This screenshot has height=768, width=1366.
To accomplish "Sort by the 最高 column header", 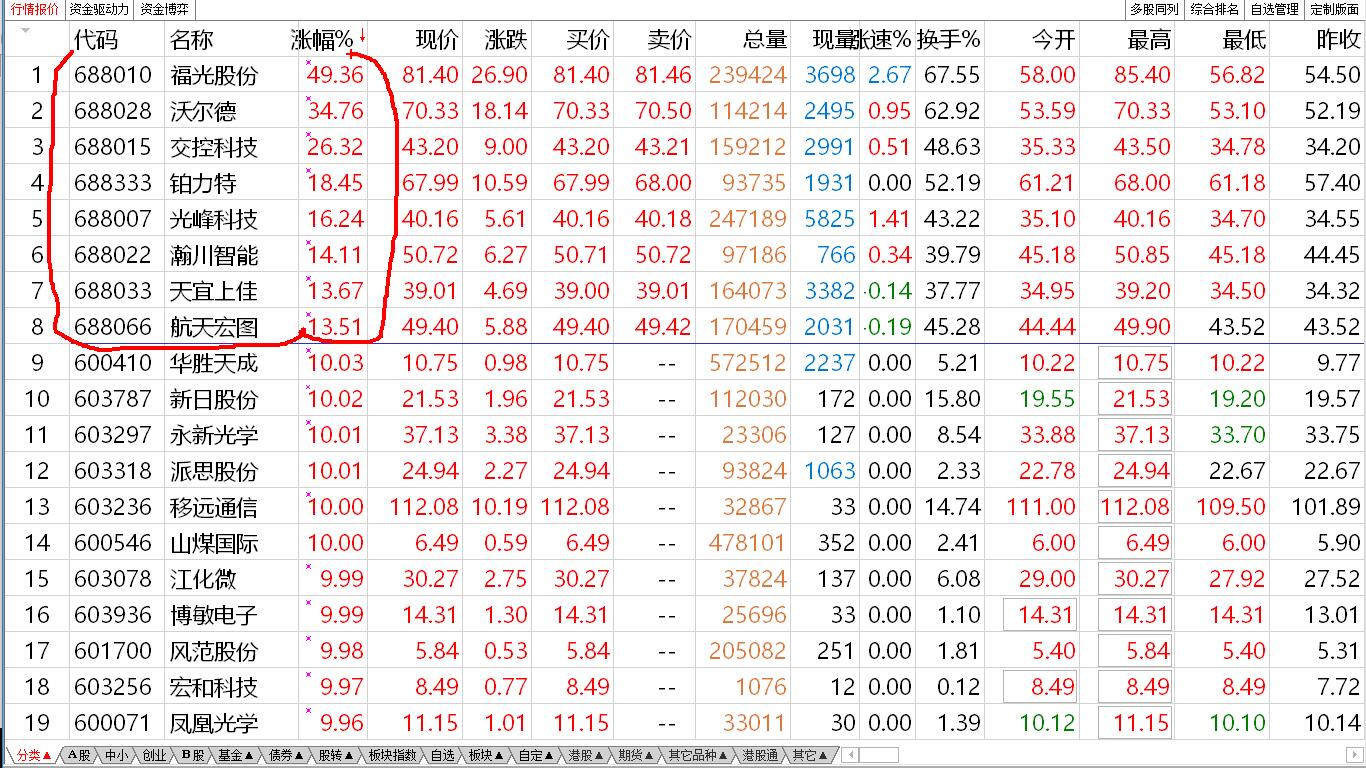I will pyautogui.click(x=1148, y=40).
